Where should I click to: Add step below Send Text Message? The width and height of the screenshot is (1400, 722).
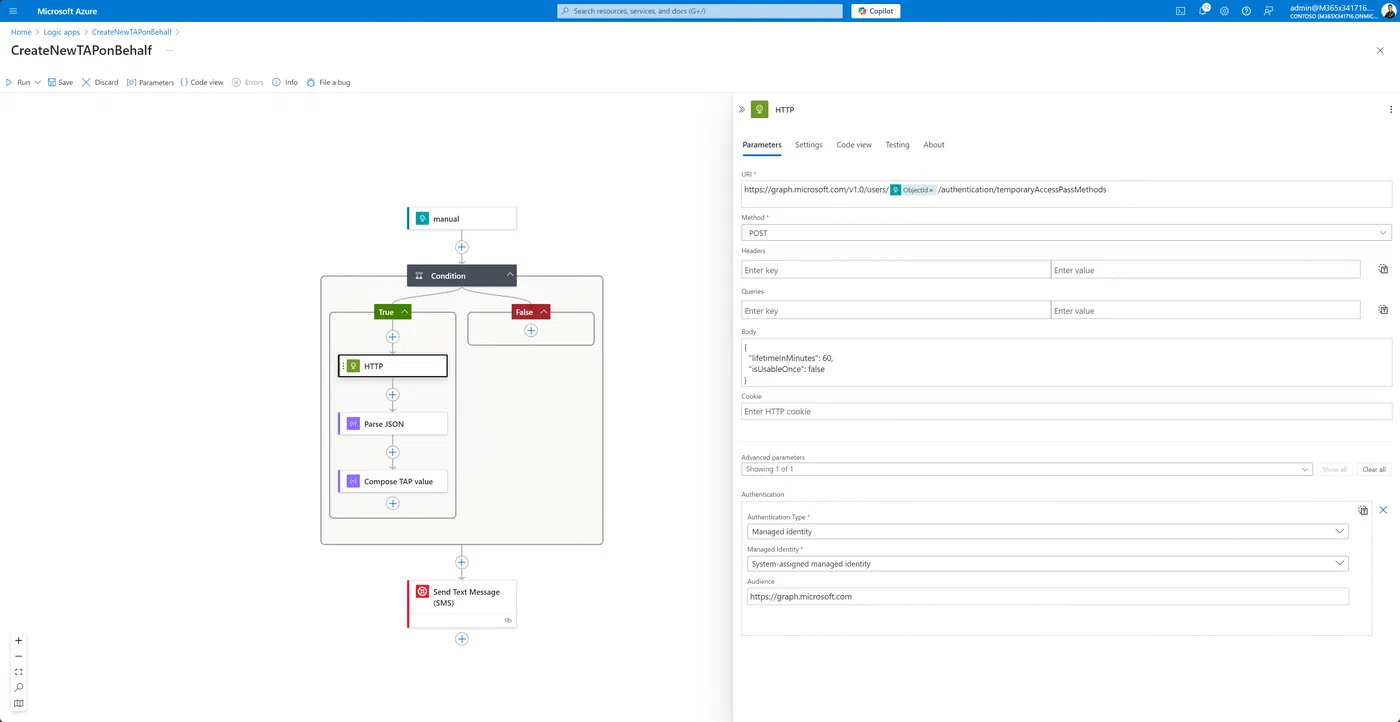coord(461,638)
